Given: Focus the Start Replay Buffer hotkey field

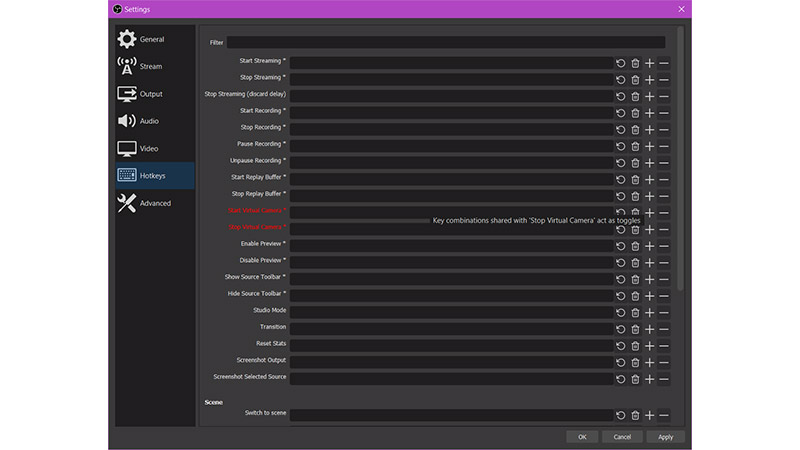Looking at the screenshot, I should [x=452, y=180].
